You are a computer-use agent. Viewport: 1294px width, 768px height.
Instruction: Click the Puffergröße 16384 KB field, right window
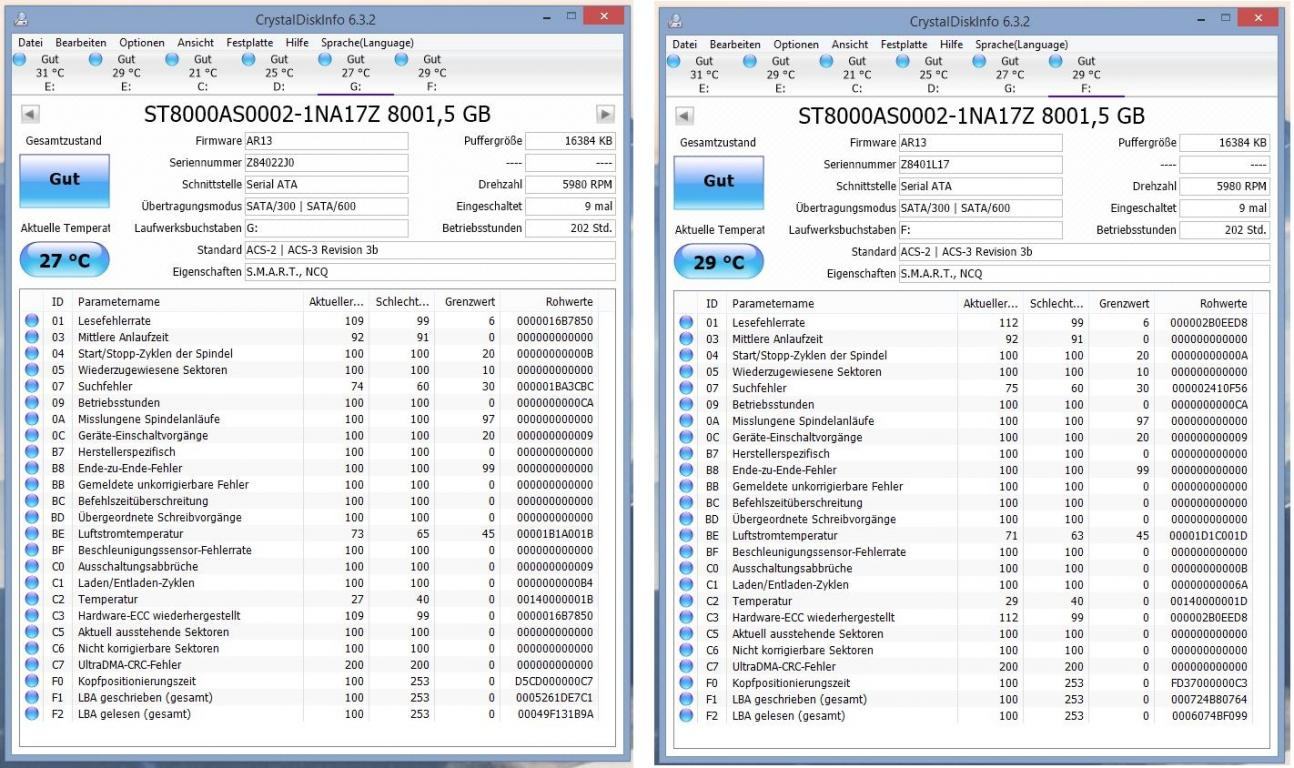[1224, 143]
